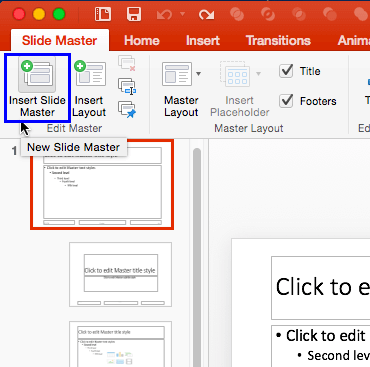
Task: Click the Rename master icon
Action: (127, 86)
